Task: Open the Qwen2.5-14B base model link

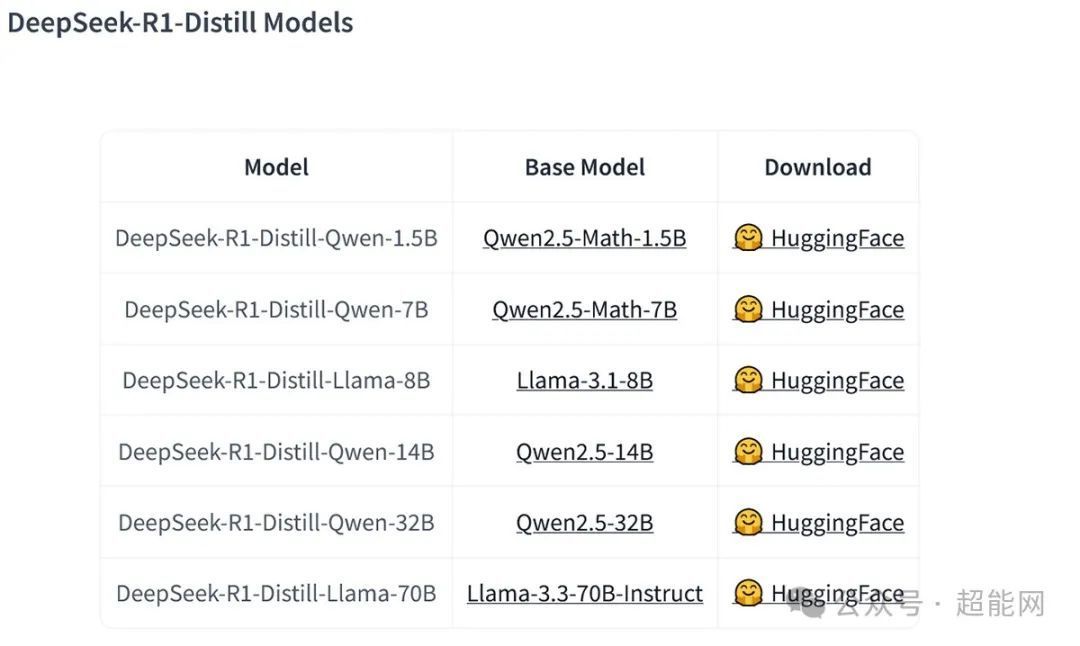Action: coord(584,452)
